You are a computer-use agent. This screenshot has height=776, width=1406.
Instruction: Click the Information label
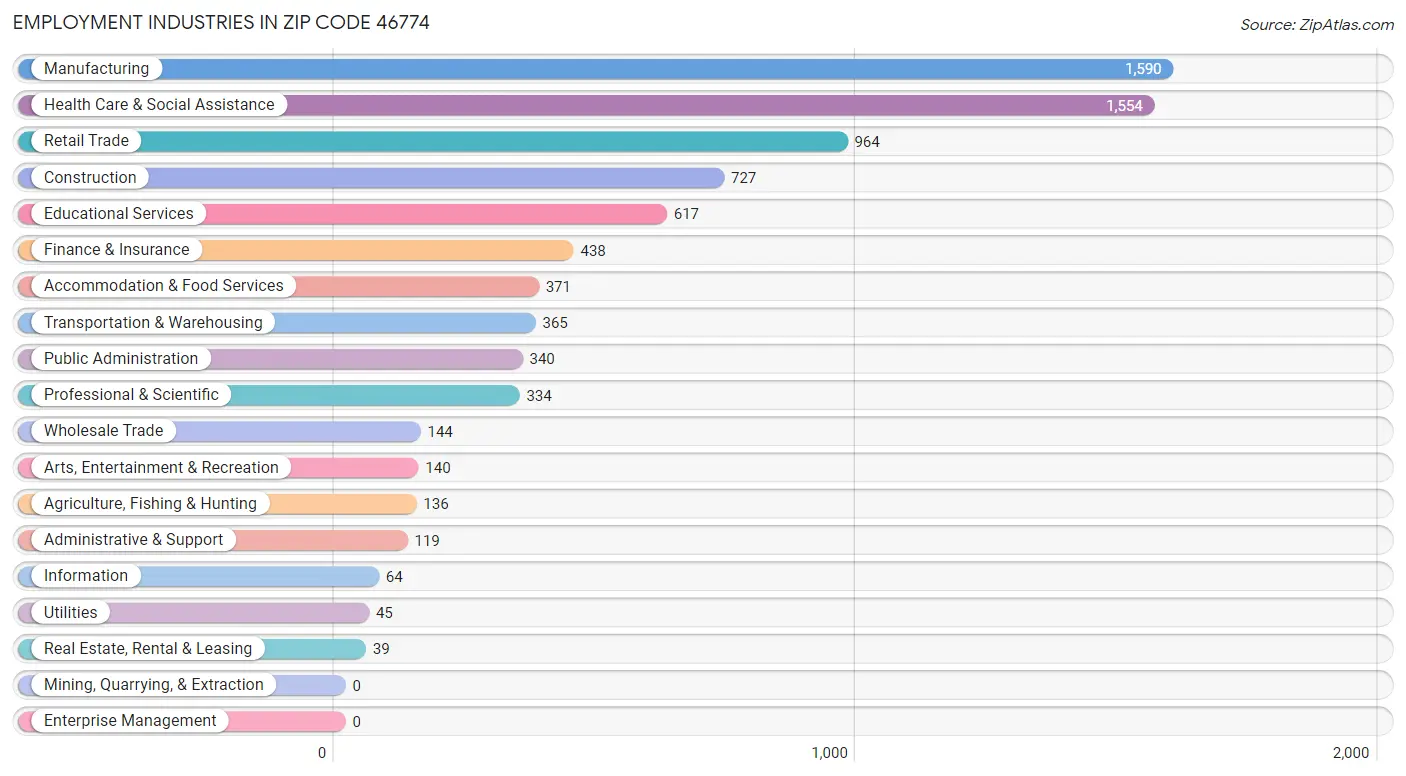point(86,576)
